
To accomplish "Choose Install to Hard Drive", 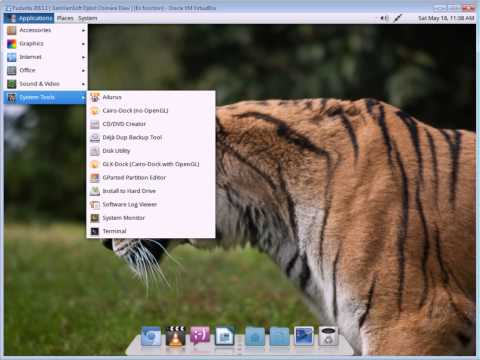I will click(x=151, y=191).
